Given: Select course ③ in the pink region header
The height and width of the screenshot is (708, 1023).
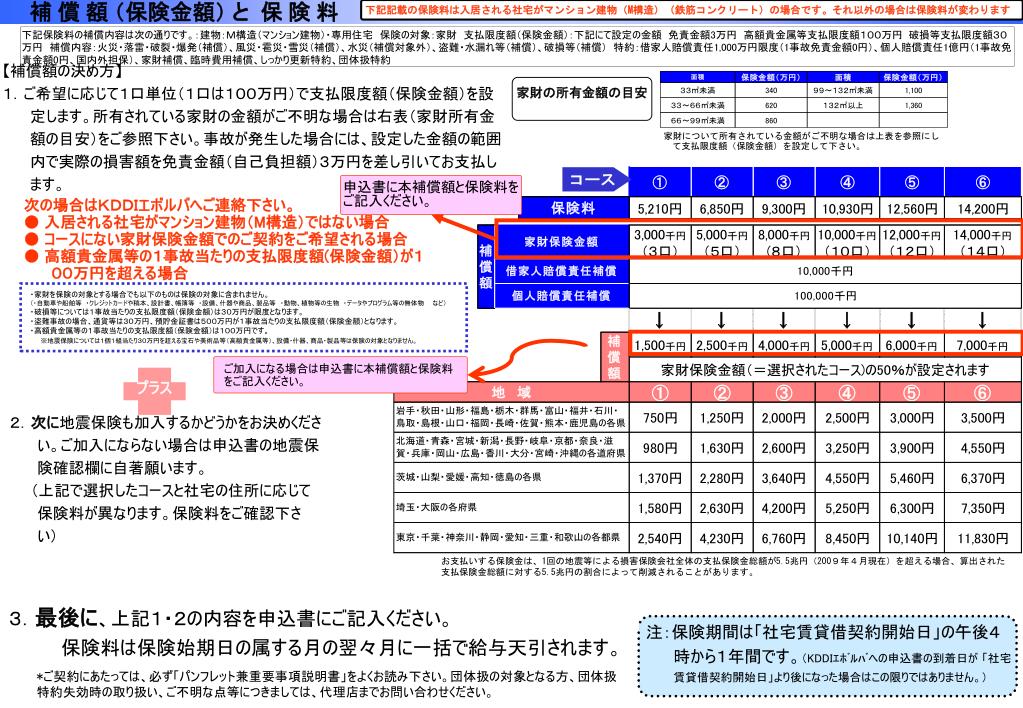Looking at the screenshot, I should coord(784,392).
